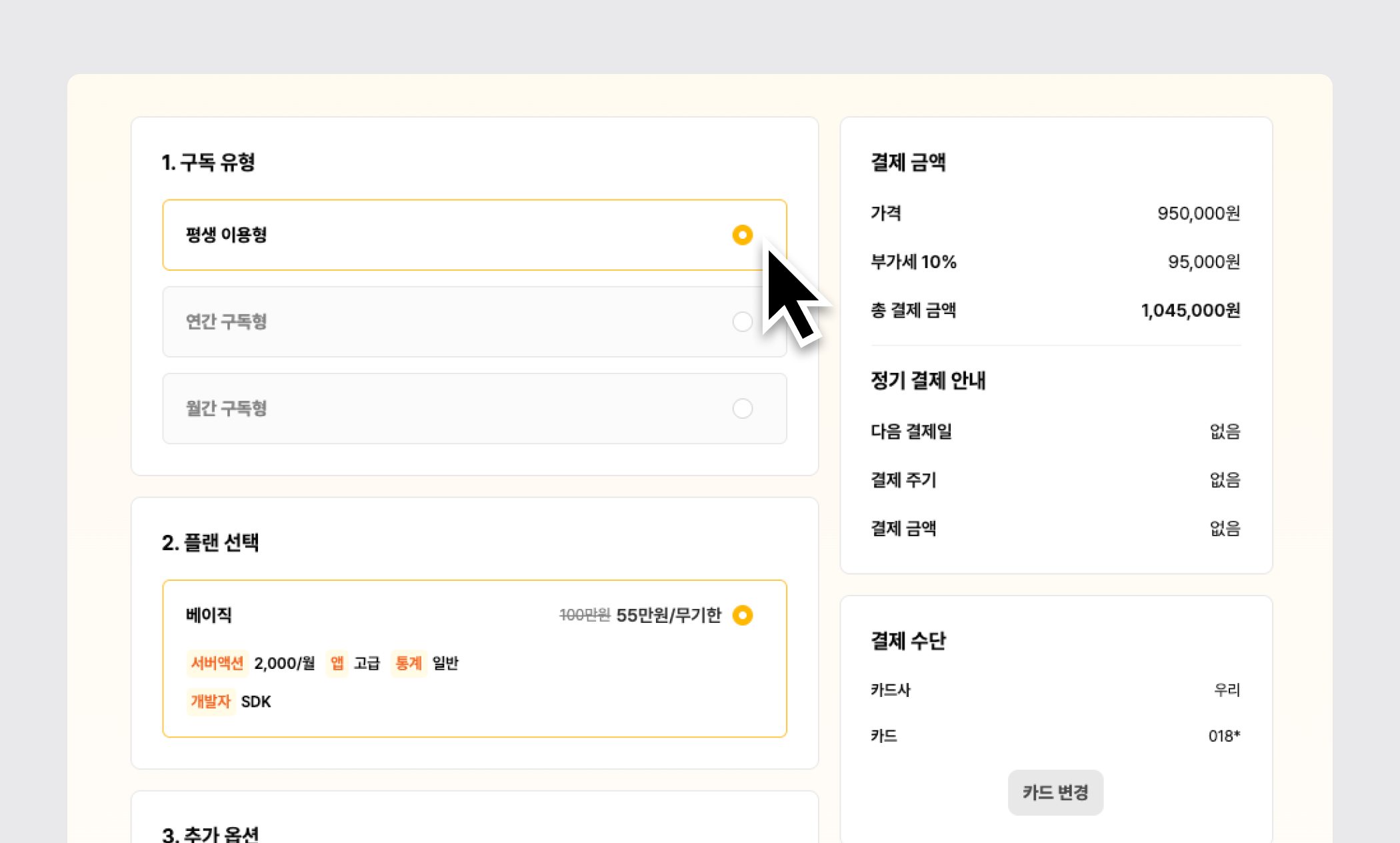Click the strikethrough 100만원 original price
1400x843 pixels.
pos(584,615)
